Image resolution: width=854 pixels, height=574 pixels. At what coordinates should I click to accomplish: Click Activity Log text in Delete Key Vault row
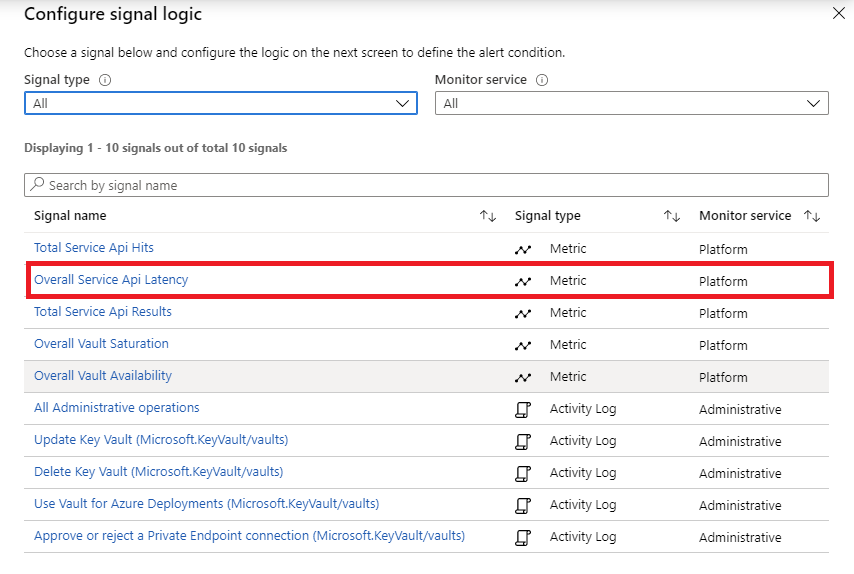(583, 473)
